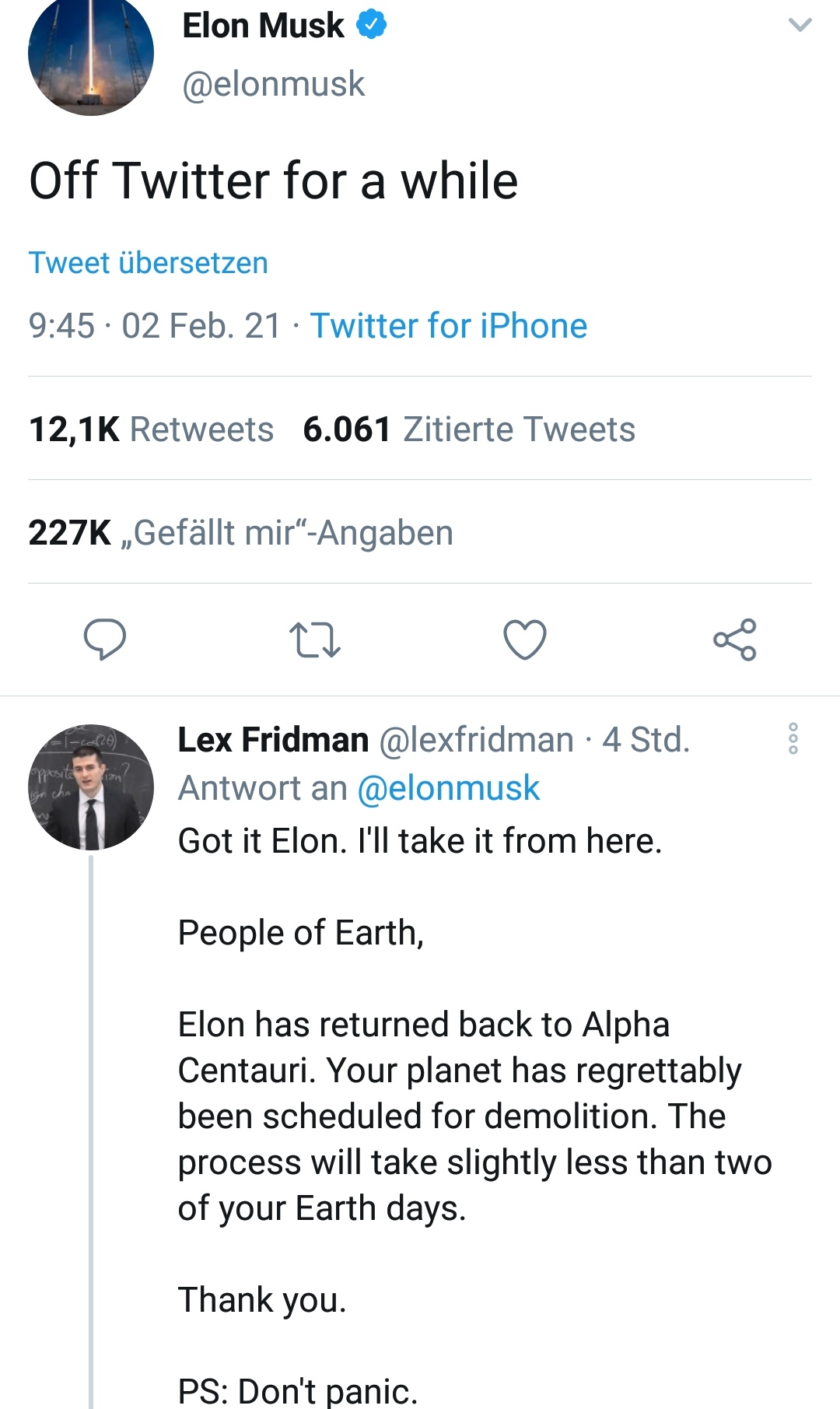Share the tweet via share icon
This screenshot has height=1409, width=840.
coord(734,640)
